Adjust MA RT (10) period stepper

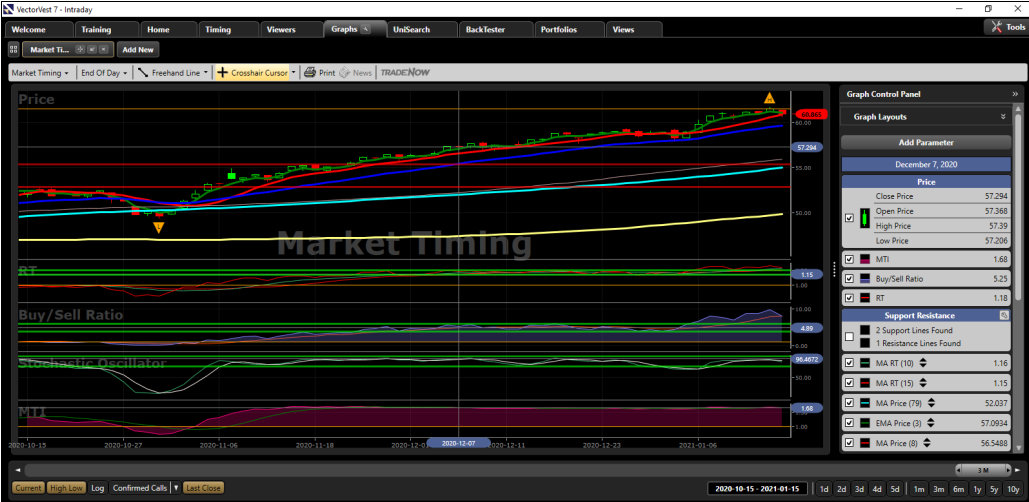[925, 363]
